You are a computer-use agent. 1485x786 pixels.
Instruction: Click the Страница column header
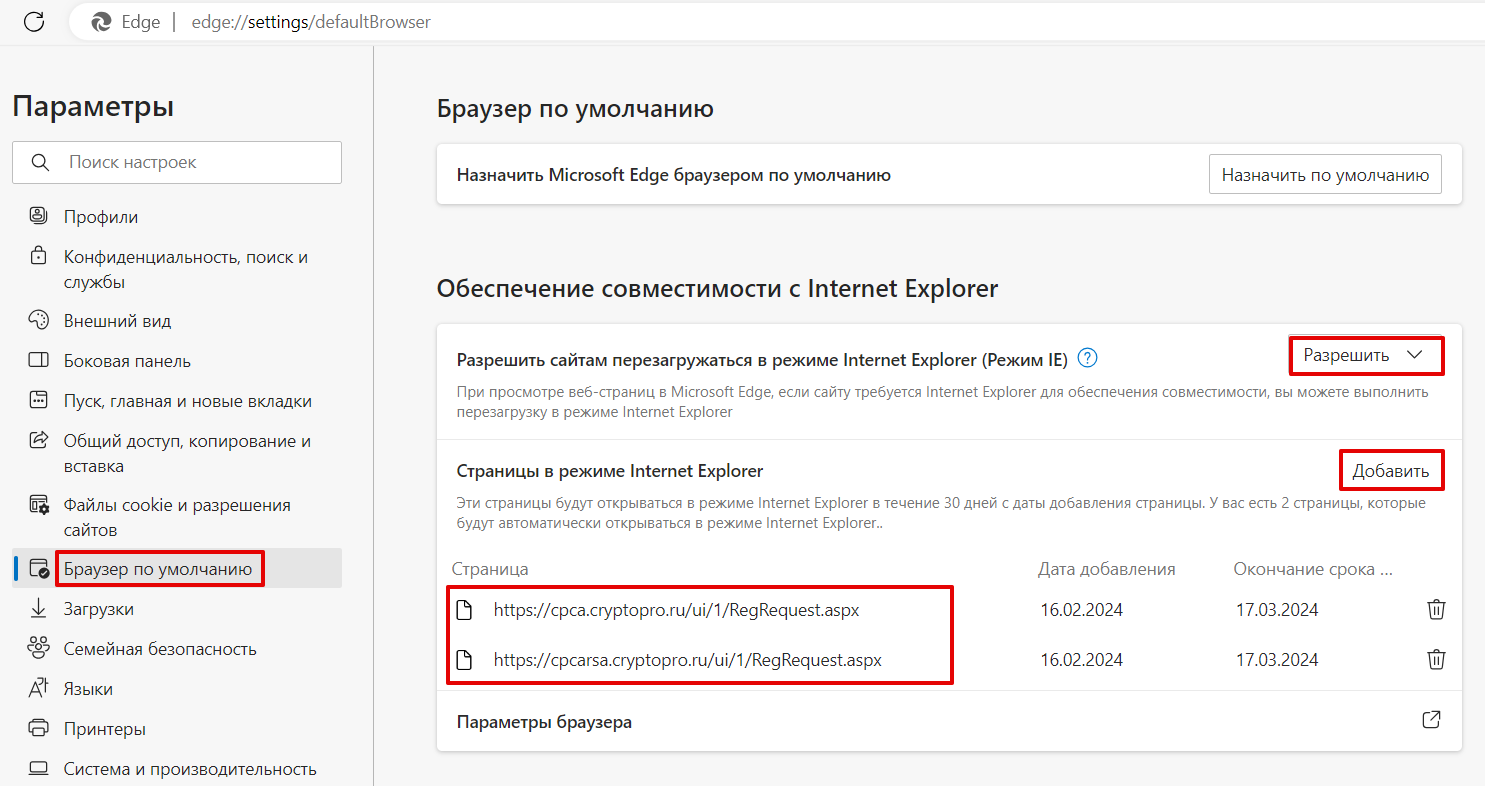(x=490, y=569)
